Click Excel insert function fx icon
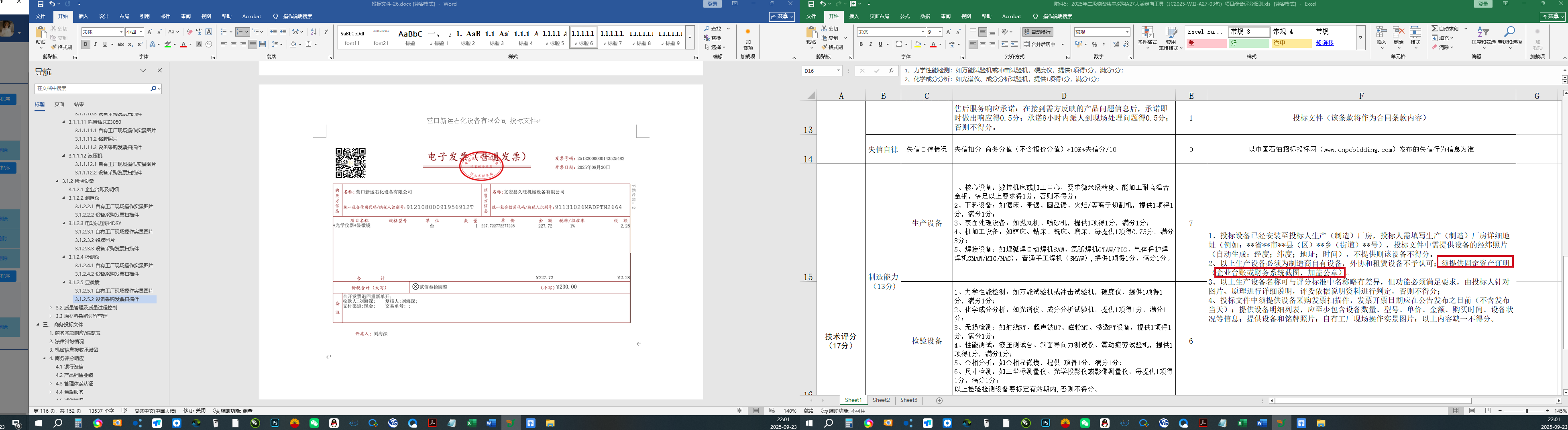 pyautogui.click(x=891, y=71)
